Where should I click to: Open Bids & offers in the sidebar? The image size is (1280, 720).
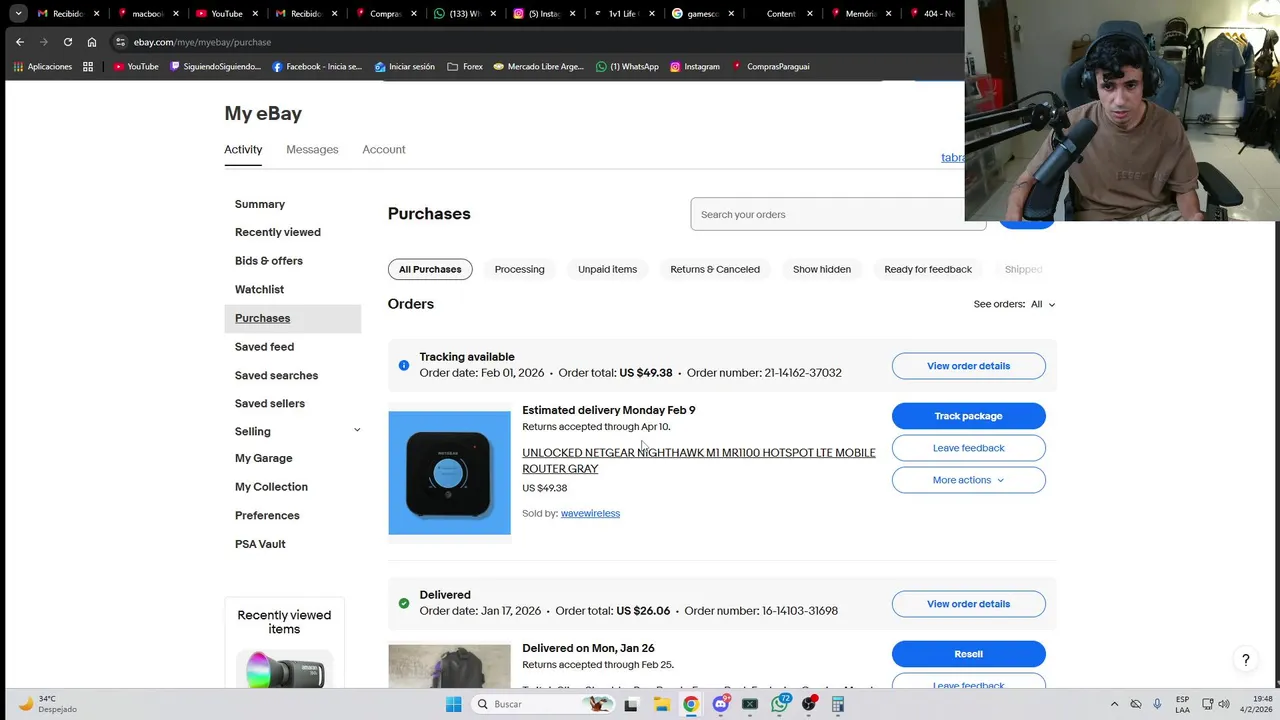[269, 261]
